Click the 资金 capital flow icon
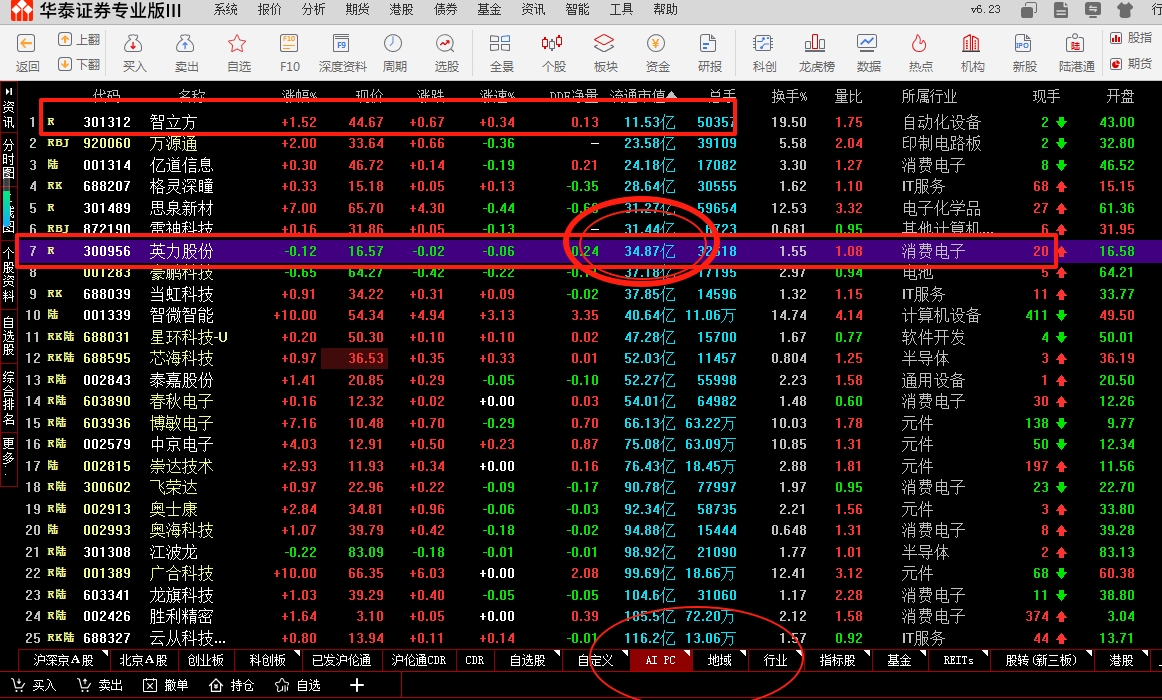The height and width of the screenshot is (700, 1162). click(657, 44)
